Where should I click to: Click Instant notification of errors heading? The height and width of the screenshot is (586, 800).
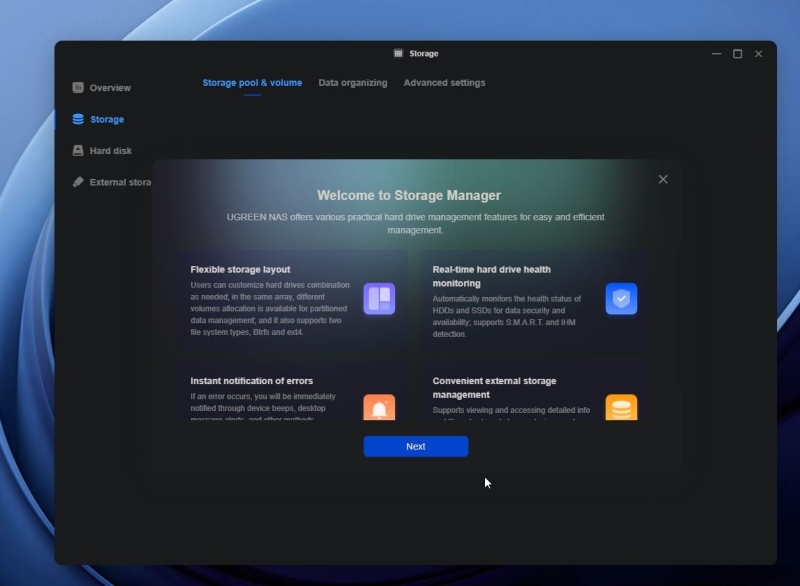[x=252, y=381]
